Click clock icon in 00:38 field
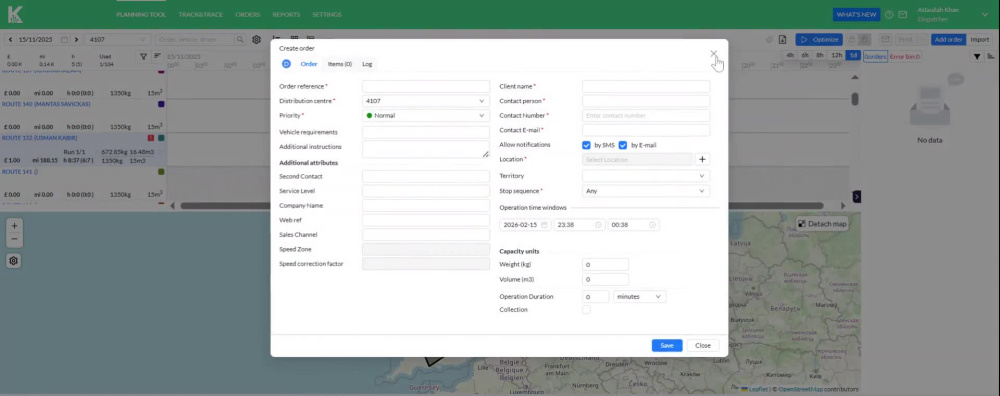This screenshot has height=396, width=1000. tap(652, 225)
